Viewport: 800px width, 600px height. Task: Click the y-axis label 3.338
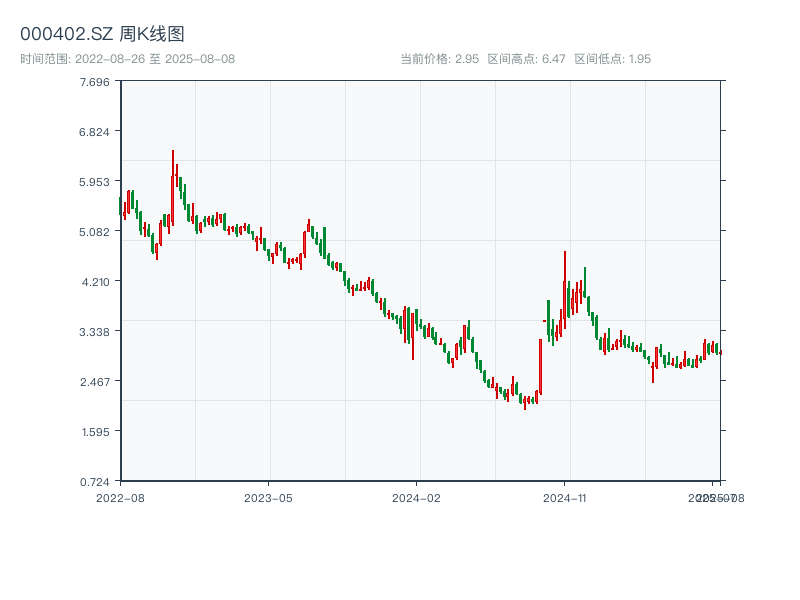pyautogui.click(x=94, y=332)
